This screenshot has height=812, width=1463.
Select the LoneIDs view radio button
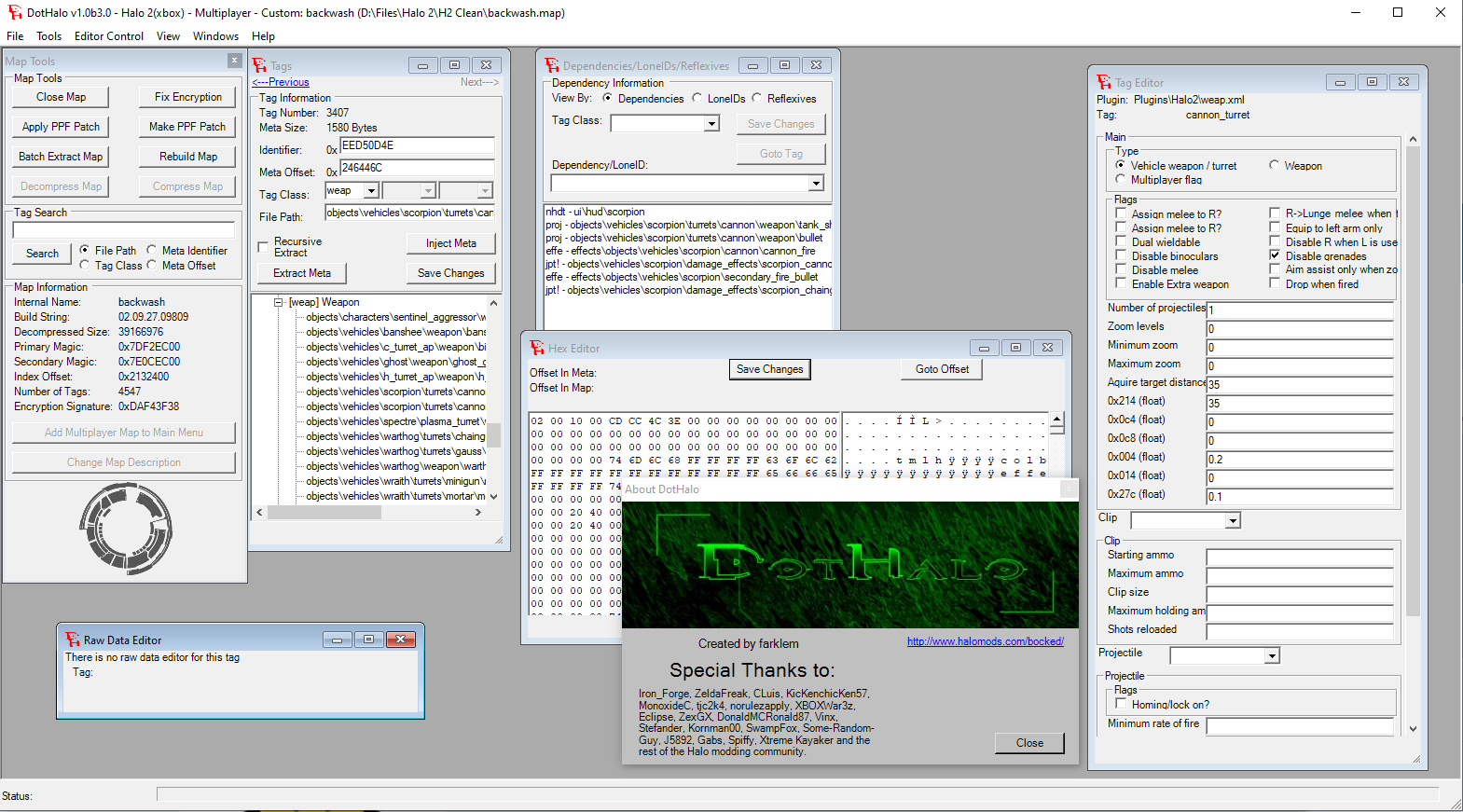coord(697,98)
